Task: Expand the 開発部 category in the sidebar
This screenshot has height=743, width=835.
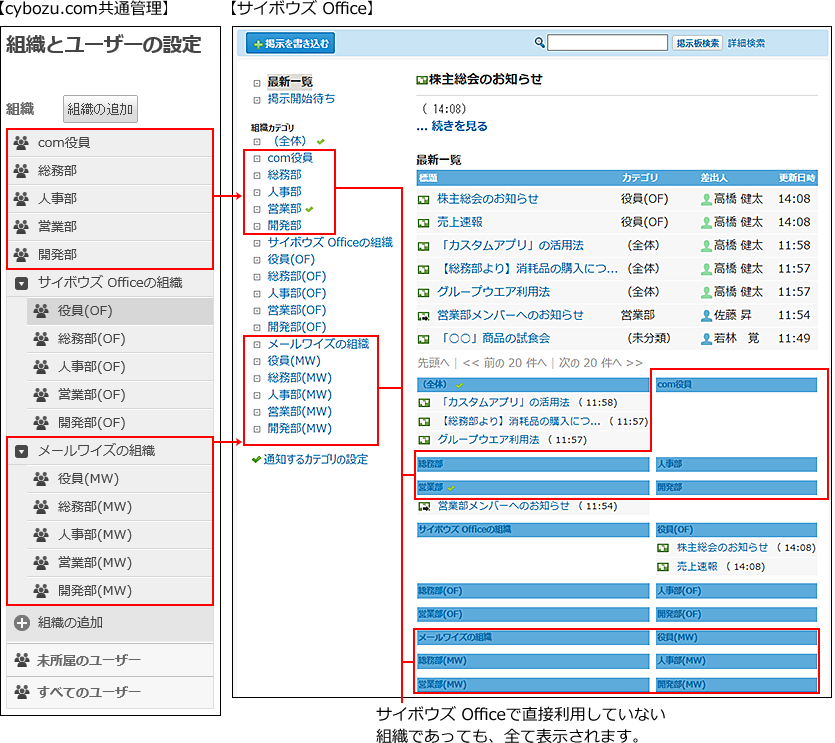Action: pos(257,226)
